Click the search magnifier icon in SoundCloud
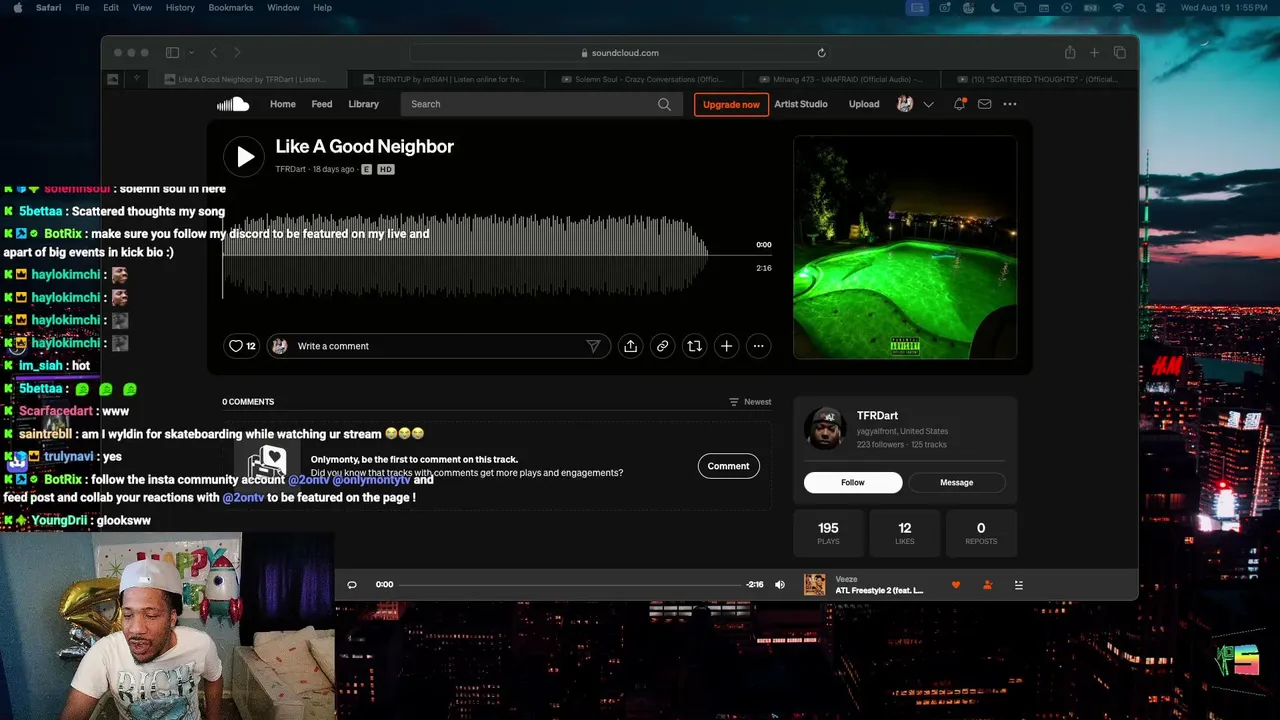 click(x=664, y=104)
